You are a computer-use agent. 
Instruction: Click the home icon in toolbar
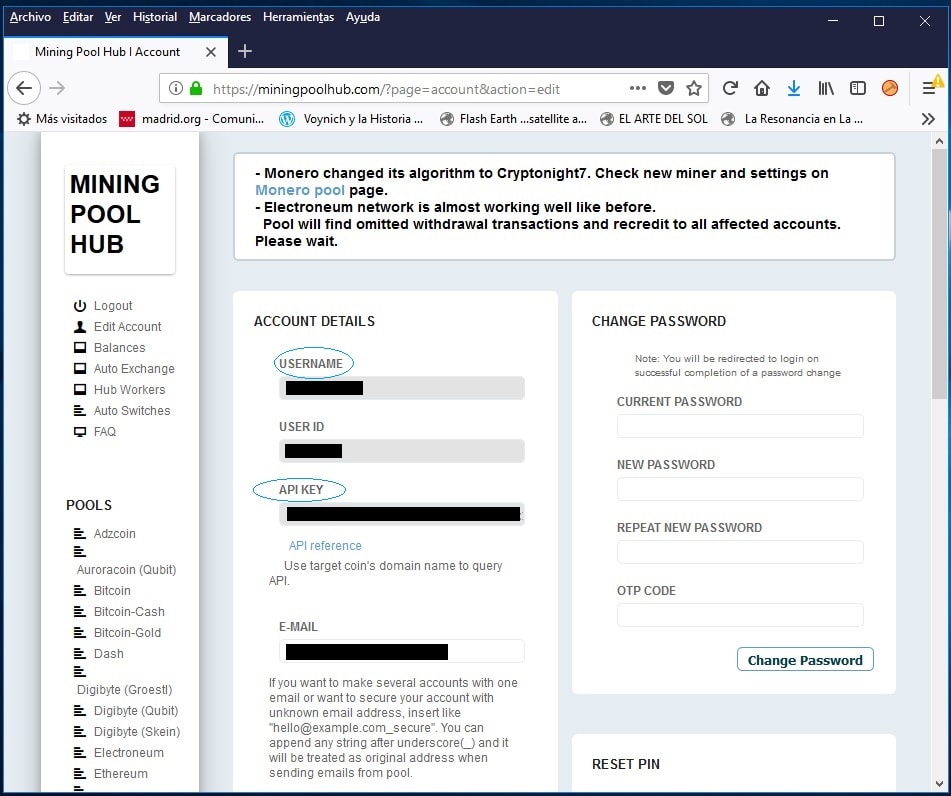click(x=762, y=88)
